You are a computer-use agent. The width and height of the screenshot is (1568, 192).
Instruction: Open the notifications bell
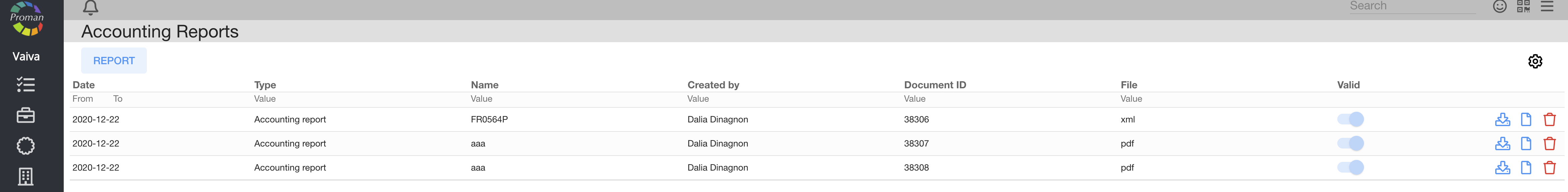tap(91, 7)
